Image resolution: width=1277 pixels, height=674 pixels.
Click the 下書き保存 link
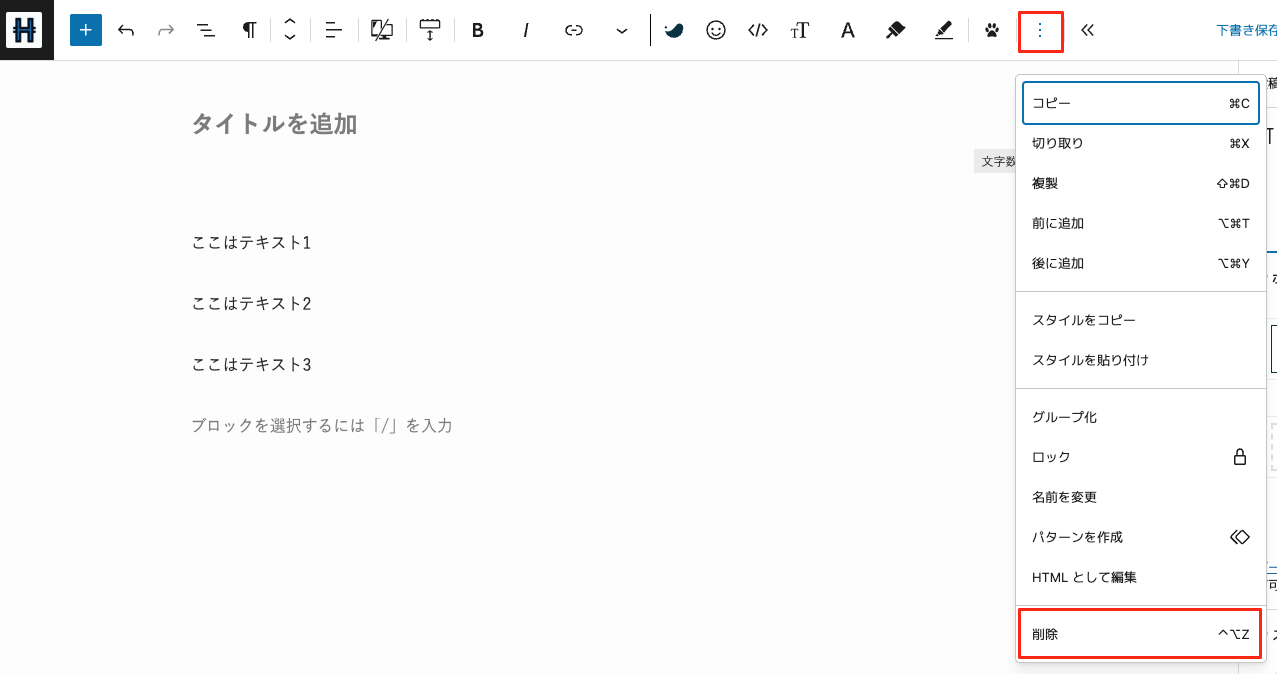(1245, 30)
